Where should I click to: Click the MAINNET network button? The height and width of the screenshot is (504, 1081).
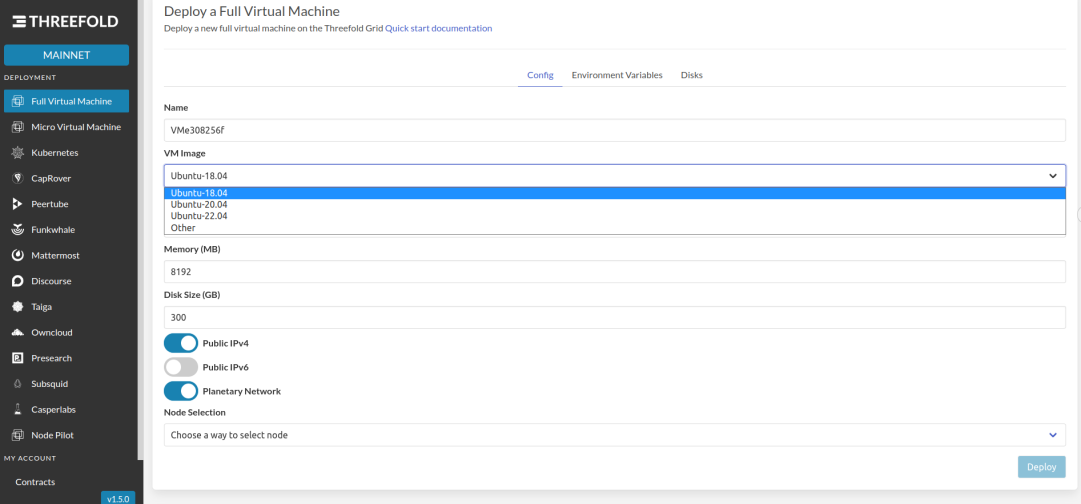[66, 55]
